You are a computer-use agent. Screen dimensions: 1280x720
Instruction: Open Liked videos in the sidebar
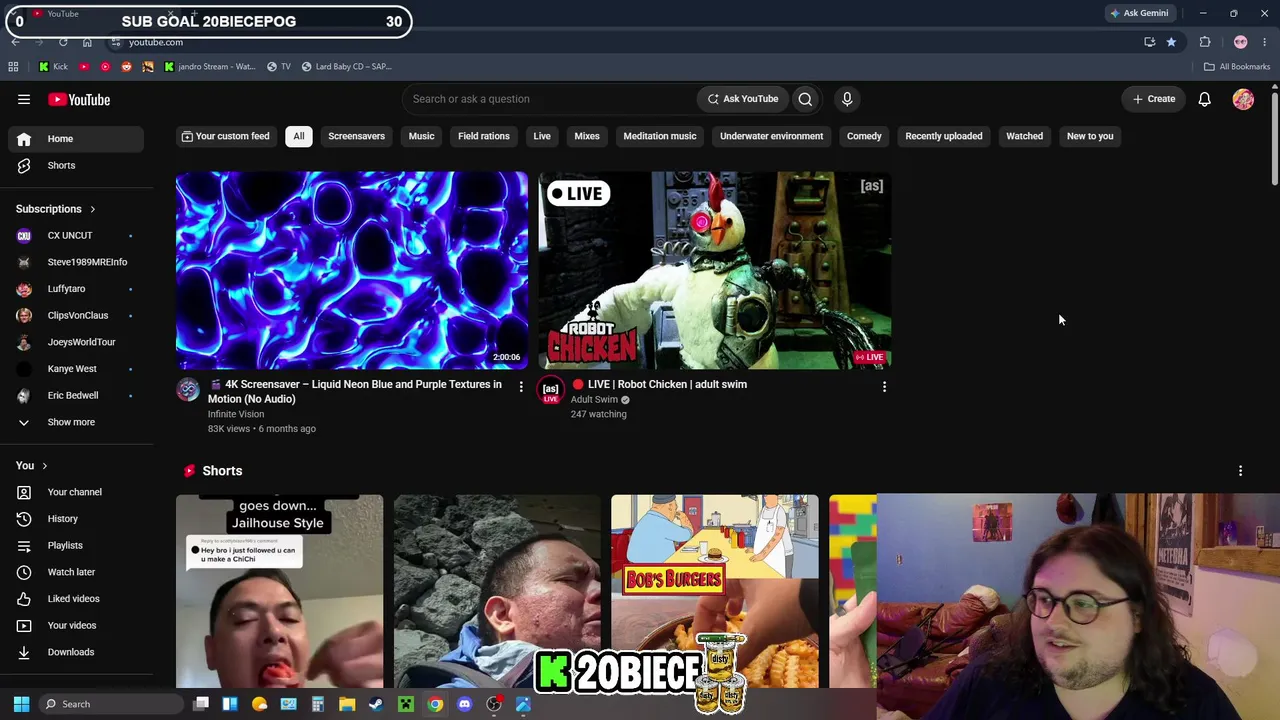click(x=72, y=599)
